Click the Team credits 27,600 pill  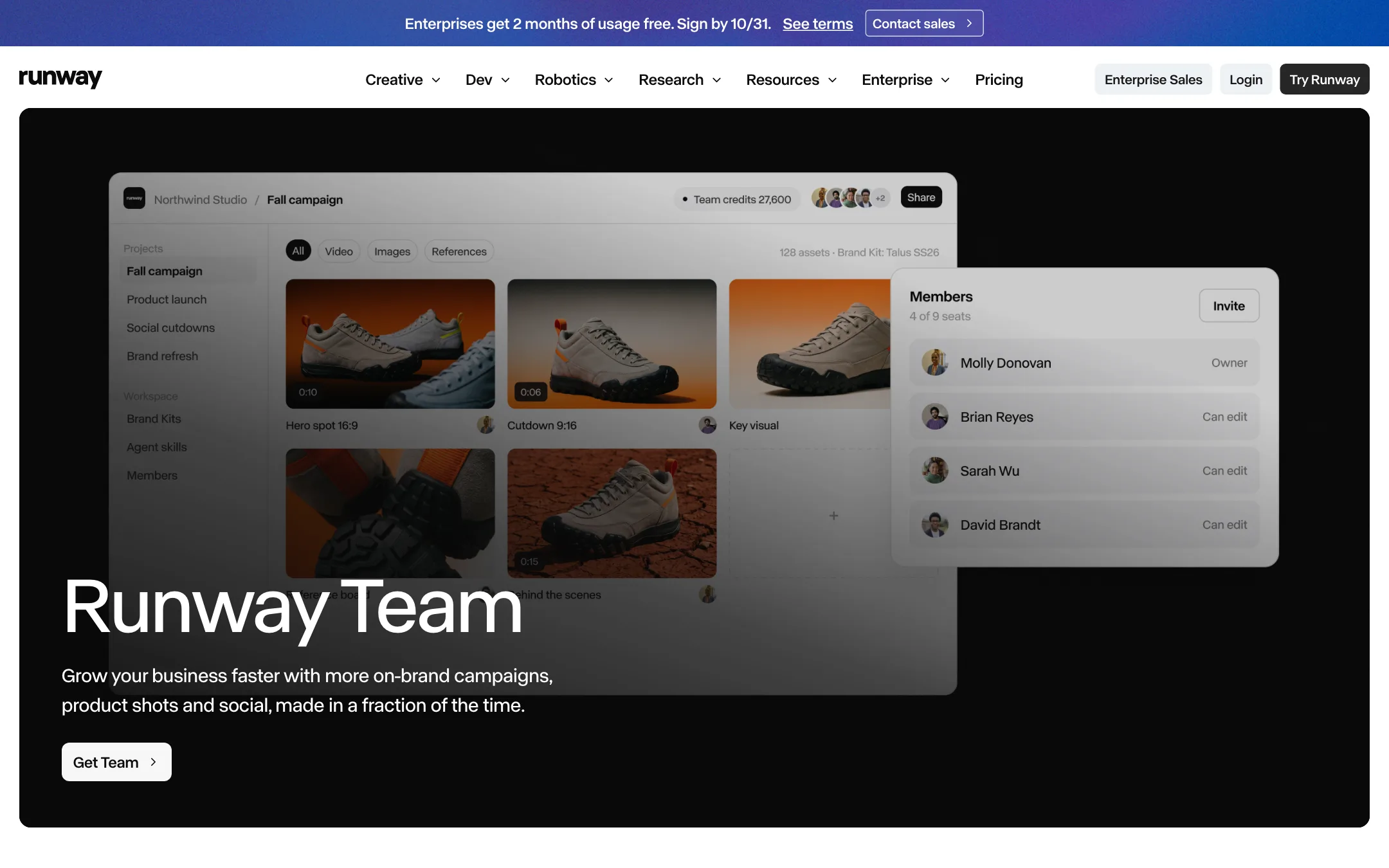click(737, 199)
